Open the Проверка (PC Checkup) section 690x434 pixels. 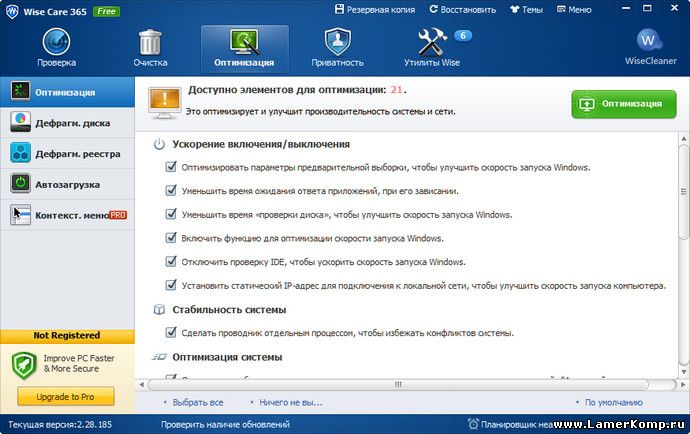(56, 48)
